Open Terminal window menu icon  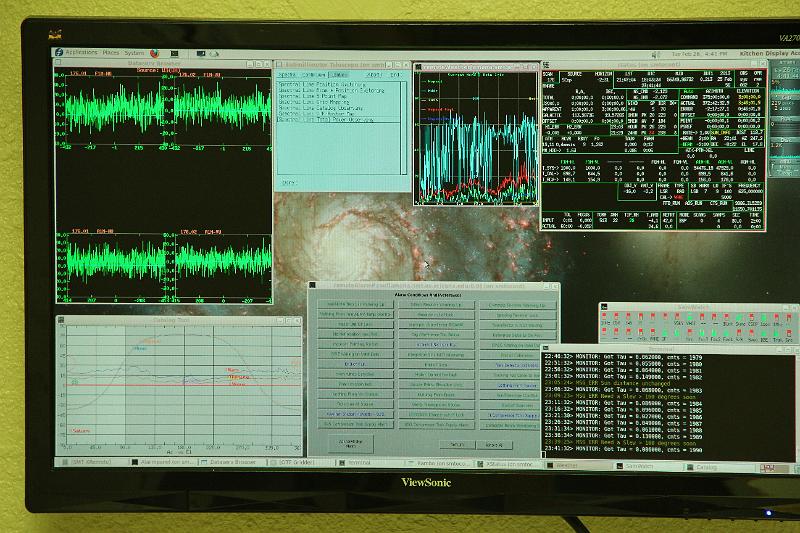pyautogui.click(x=545, y=348)
